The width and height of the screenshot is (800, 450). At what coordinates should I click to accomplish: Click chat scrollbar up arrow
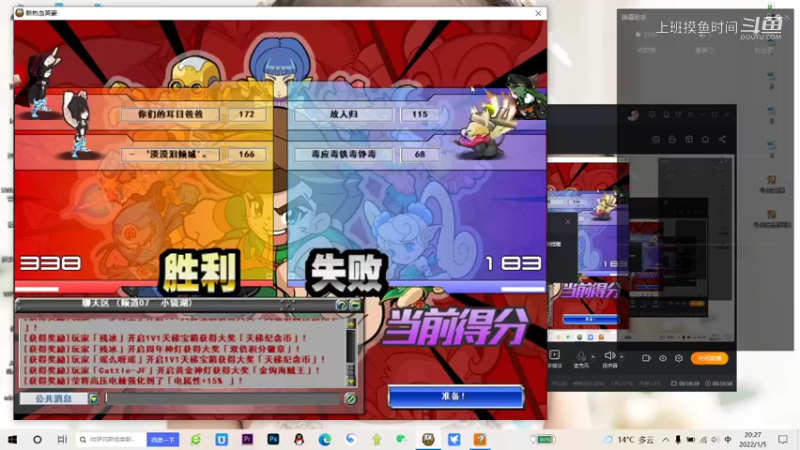(x=351, y=324)
